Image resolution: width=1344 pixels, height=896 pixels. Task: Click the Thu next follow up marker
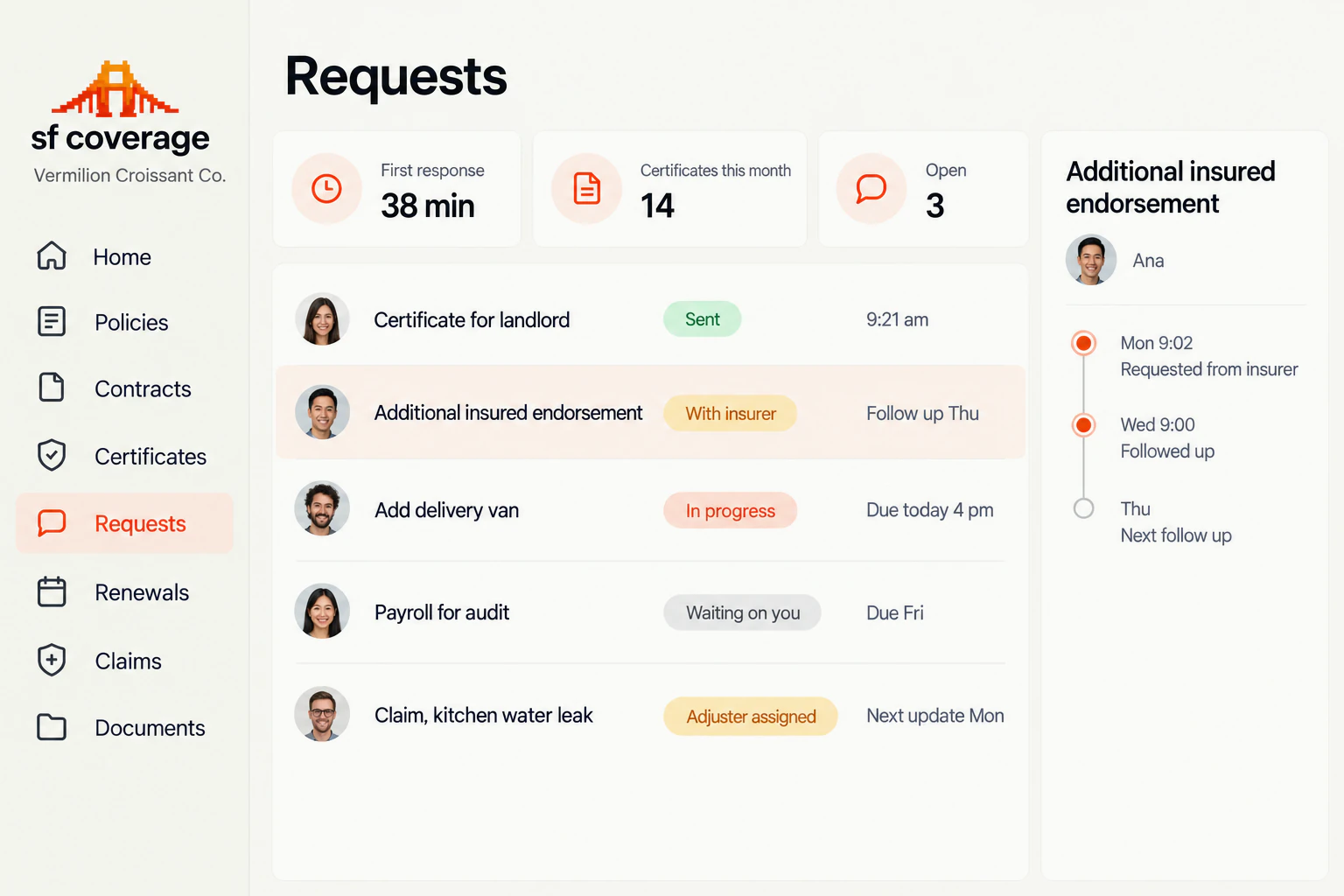click(x=1083, y=508)
